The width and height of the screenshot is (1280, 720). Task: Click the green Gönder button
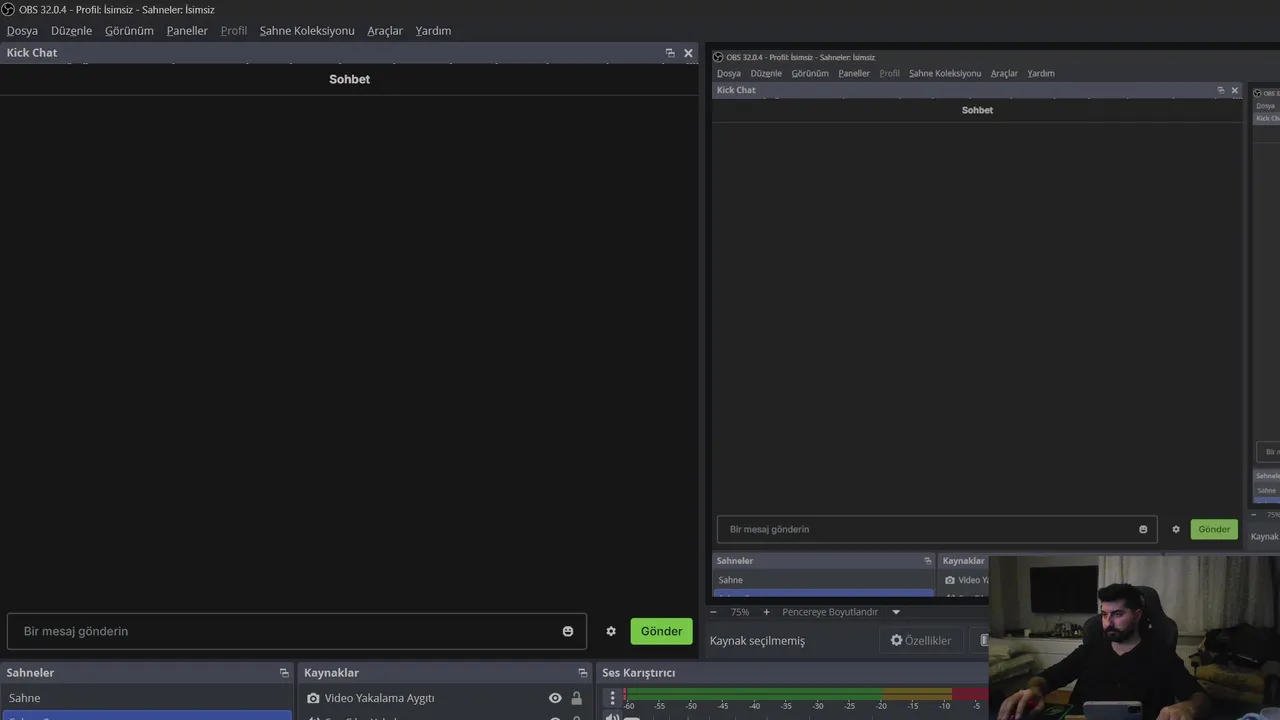point(661,631)
